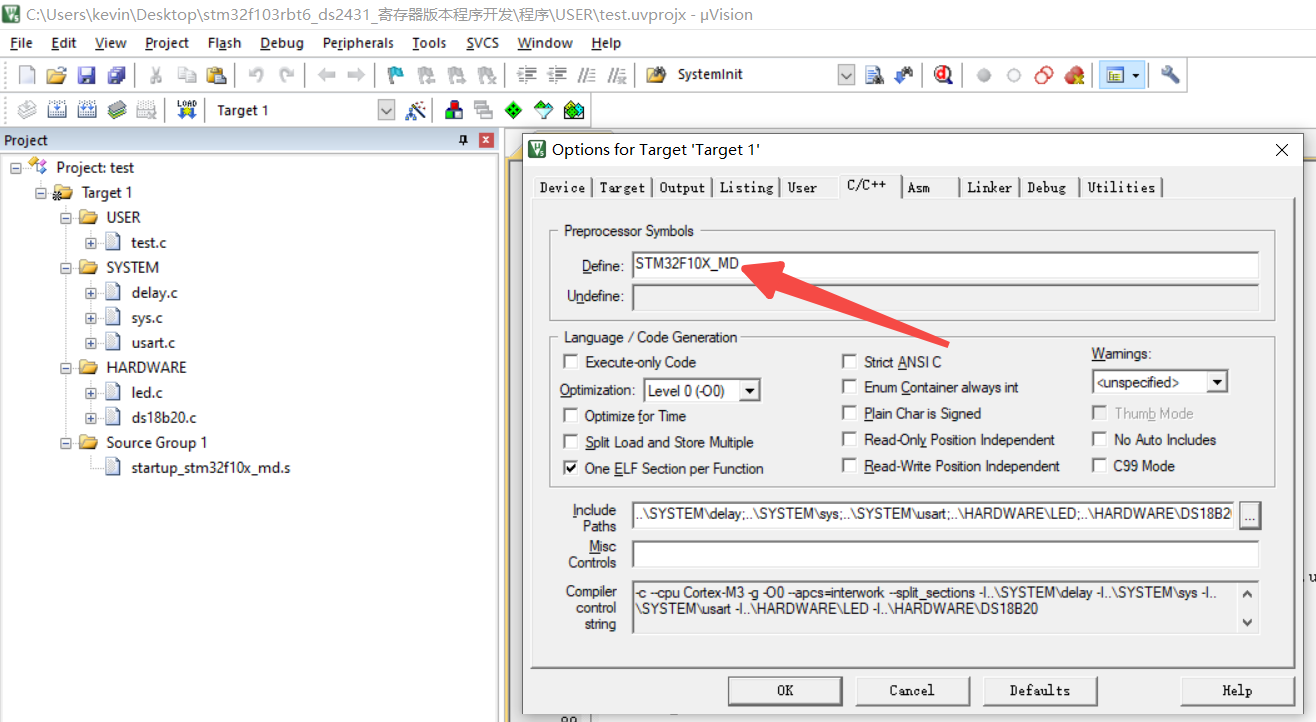Build target using the Build icon
The width and height of the screenshot is (1316, 722).
point(57,110)
